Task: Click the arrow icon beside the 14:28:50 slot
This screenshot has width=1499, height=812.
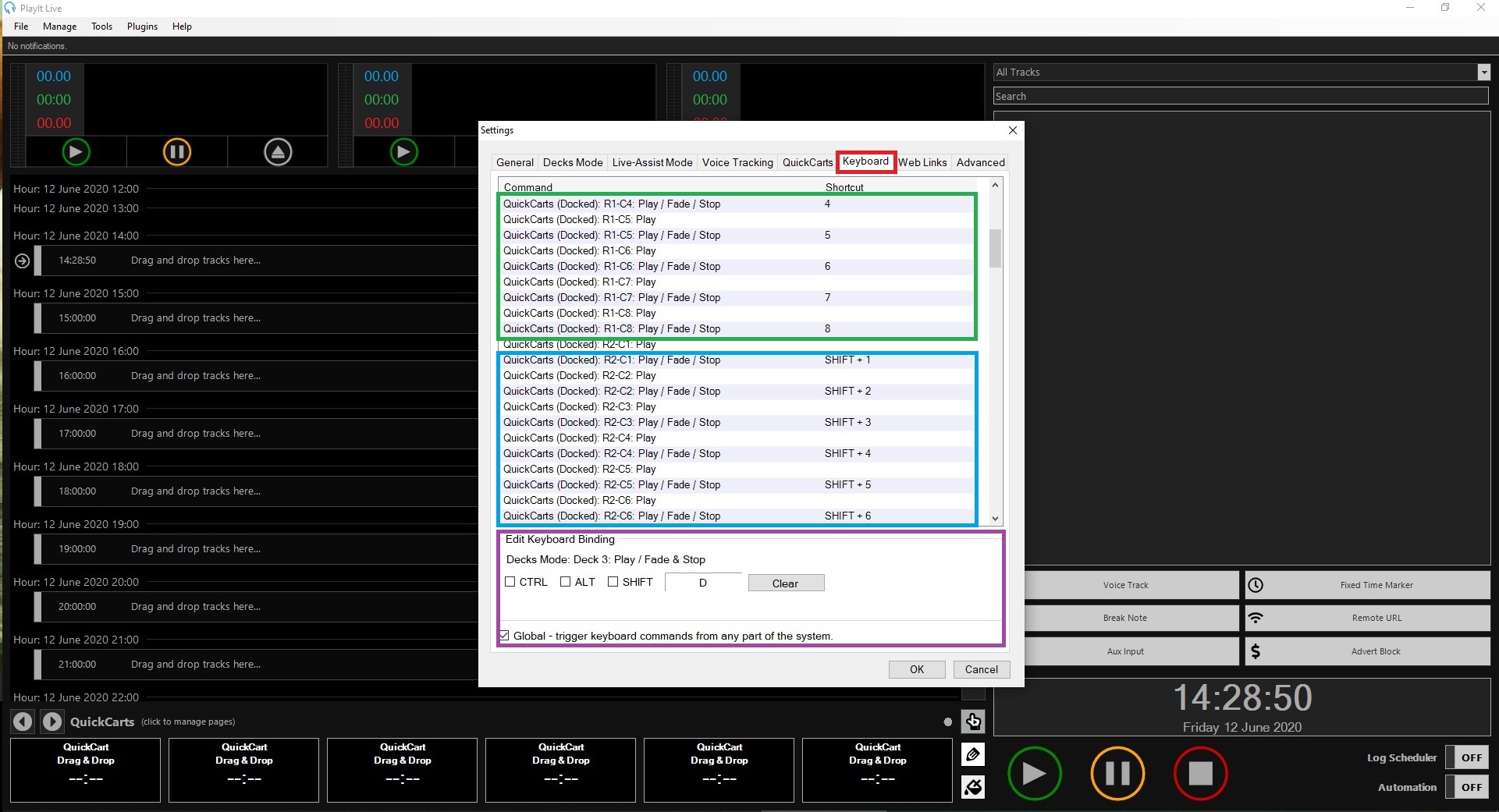Action: tap(22, 261)
